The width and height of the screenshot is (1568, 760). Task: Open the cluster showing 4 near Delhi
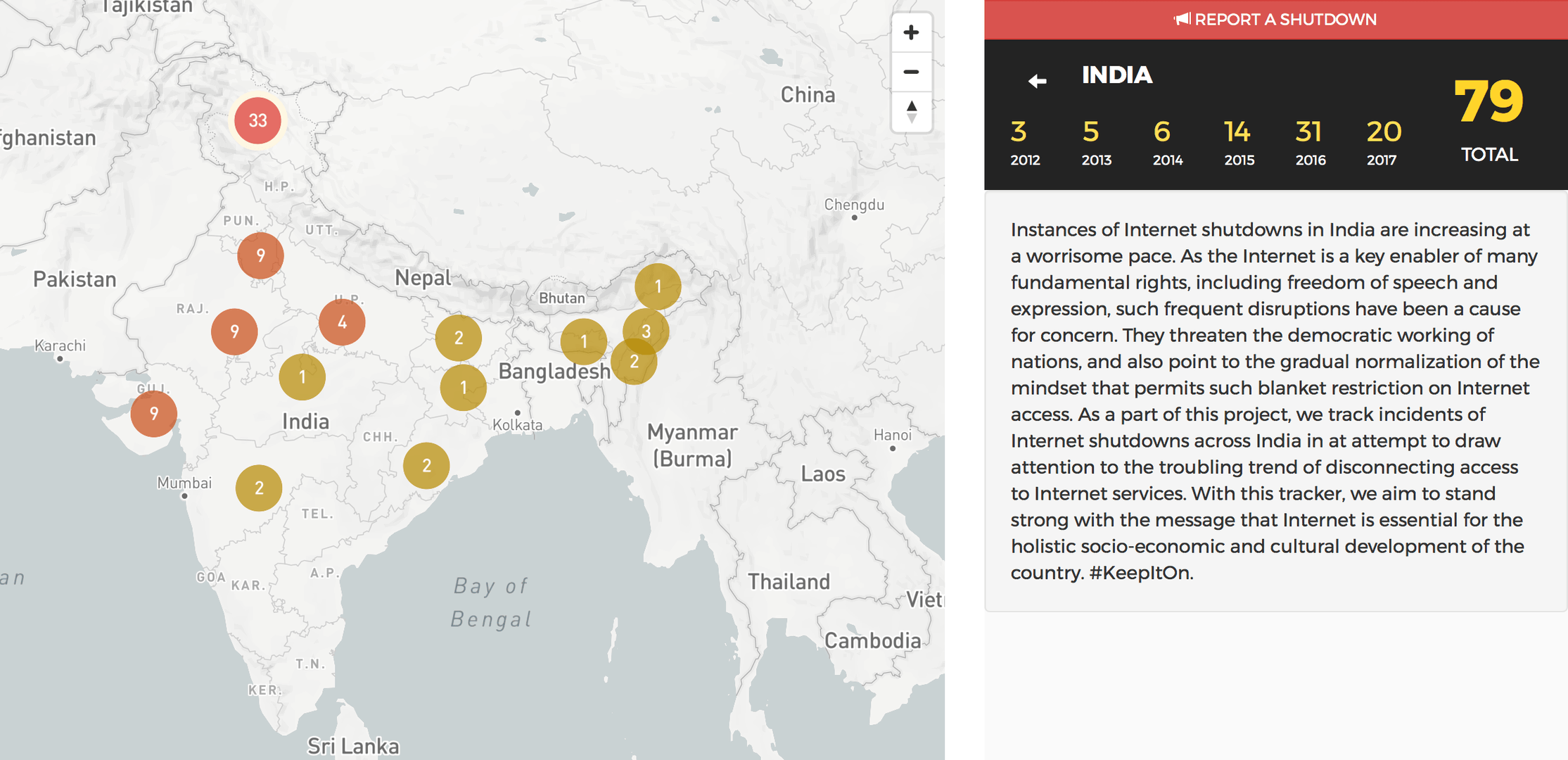pyautogui.click(x=343, y=322)
